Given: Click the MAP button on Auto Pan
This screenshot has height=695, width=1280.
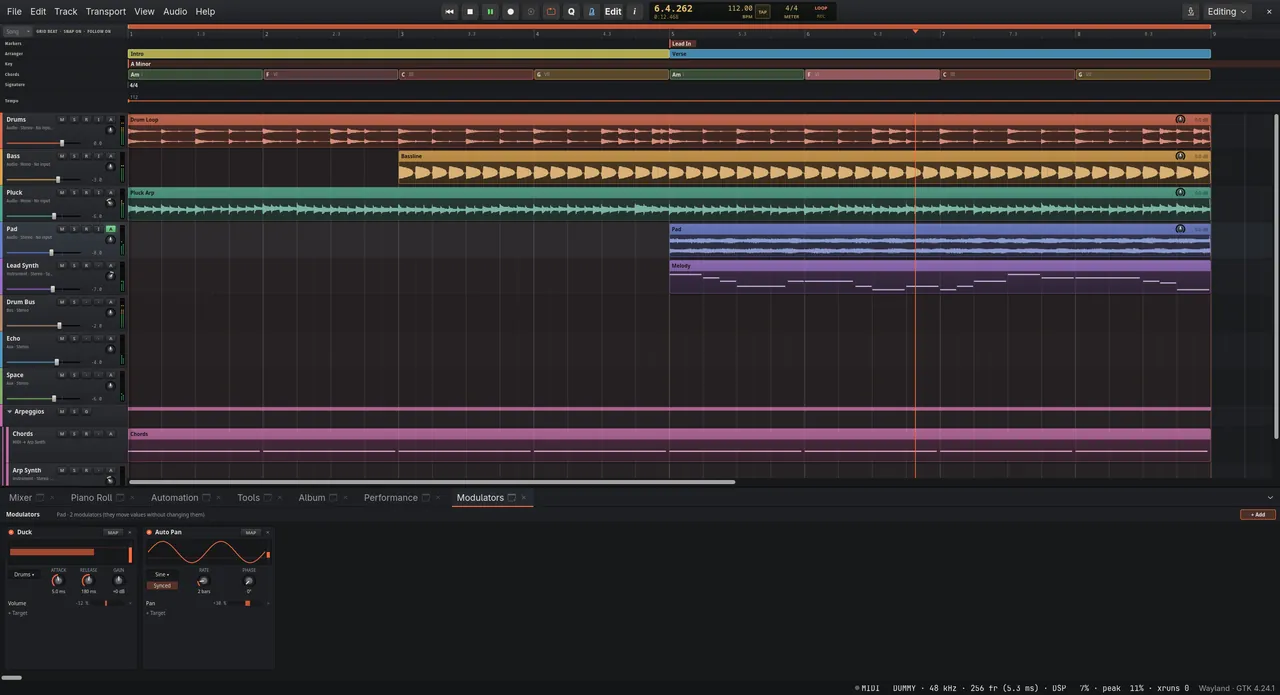Looking at the screenshot, I should point(251,532).
